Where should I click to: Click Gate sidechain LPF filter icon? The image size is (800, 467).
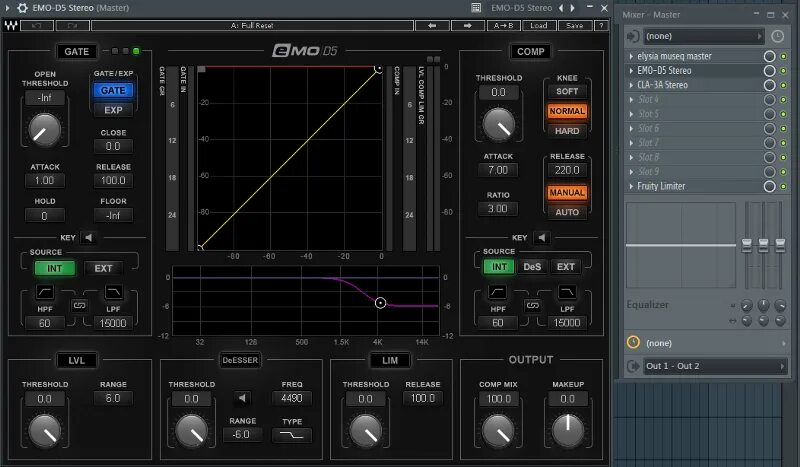pyautogui.click(x=113, y=292)
